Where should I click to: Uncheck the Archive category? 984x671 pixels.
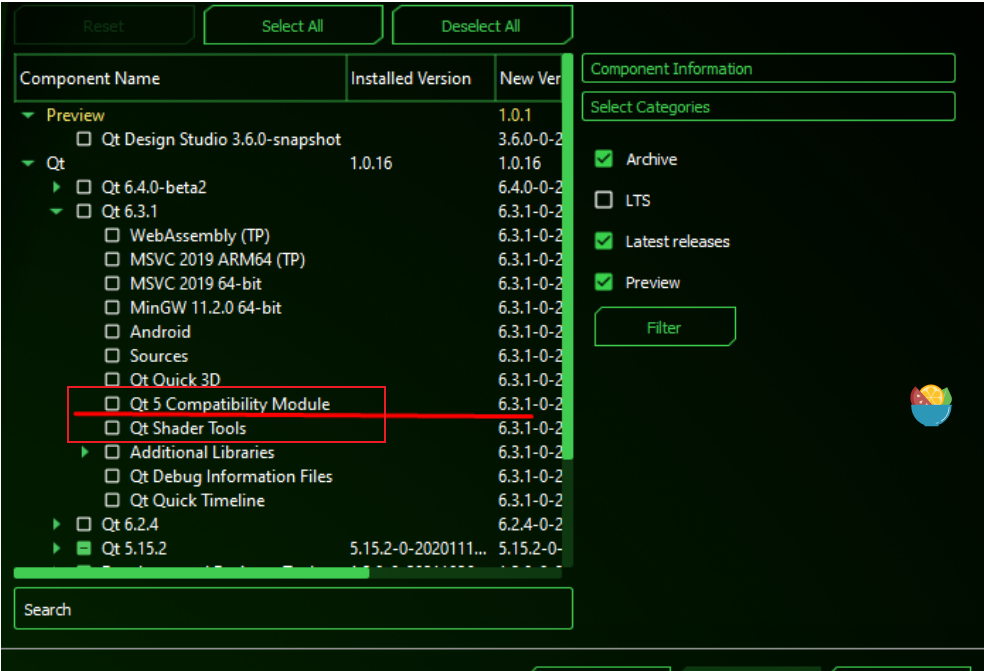pos(604,159)
